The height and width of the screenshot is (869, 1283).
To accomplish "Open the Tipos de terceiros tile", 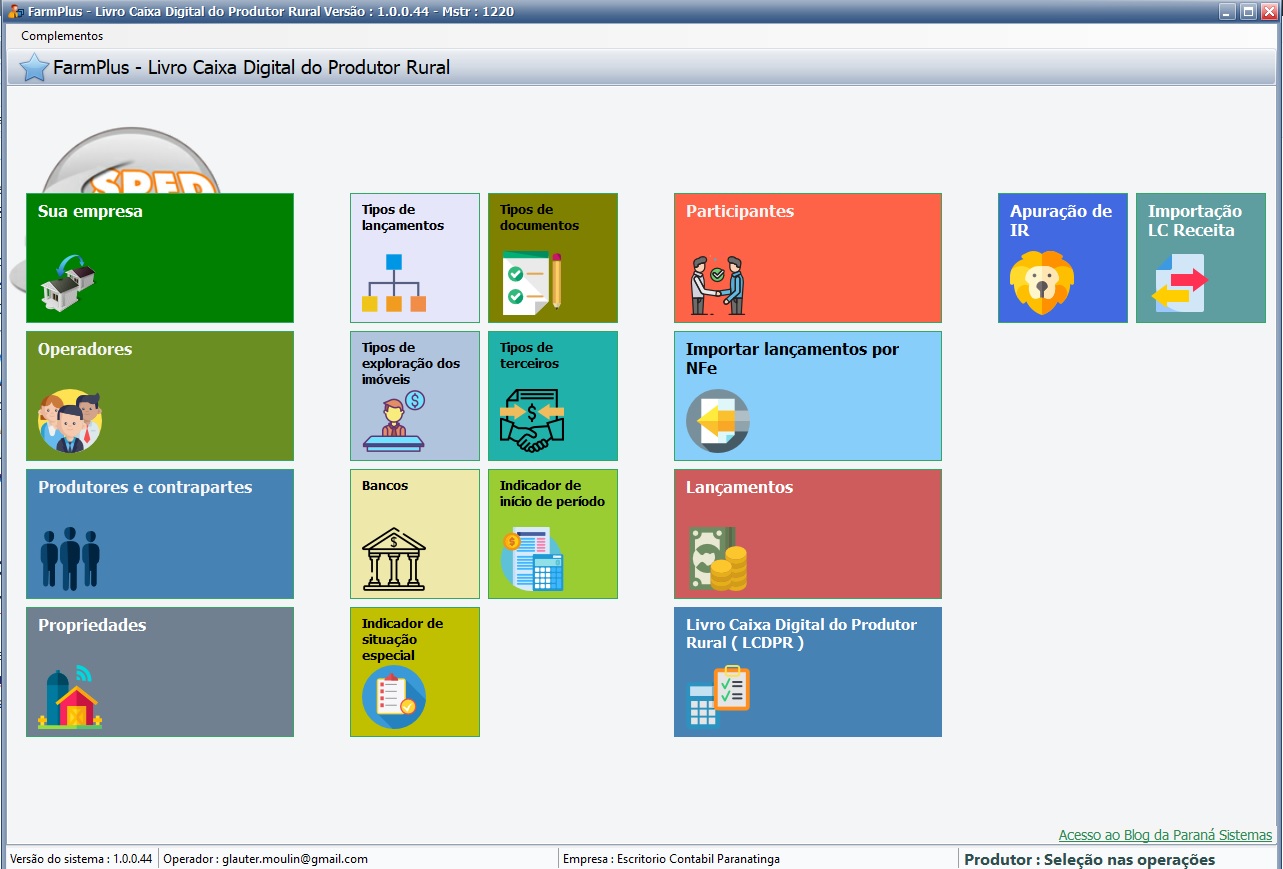I will point(553,396).
